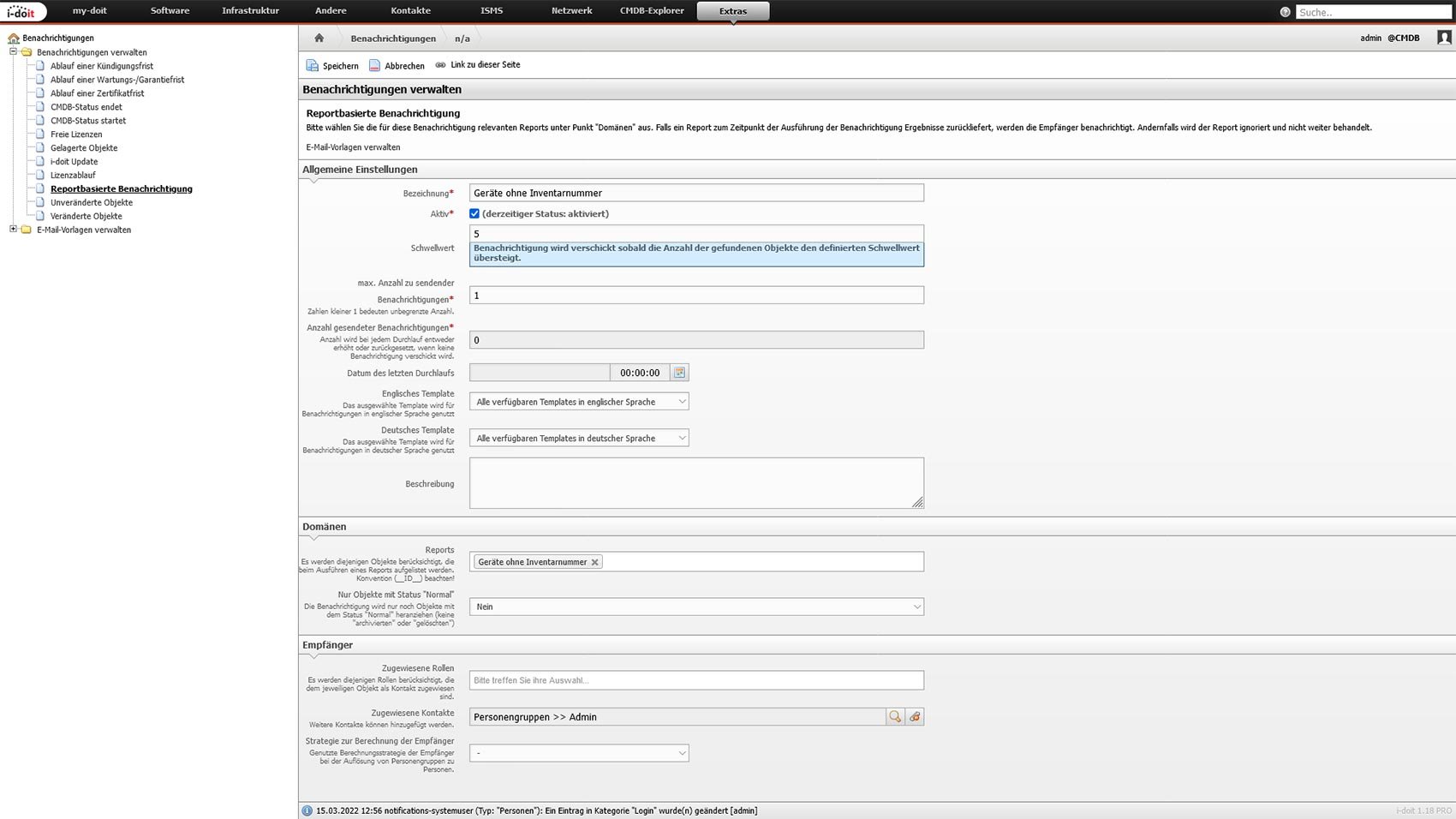
Task: Open the Infrastruktur menu
Action: (250, 11)
